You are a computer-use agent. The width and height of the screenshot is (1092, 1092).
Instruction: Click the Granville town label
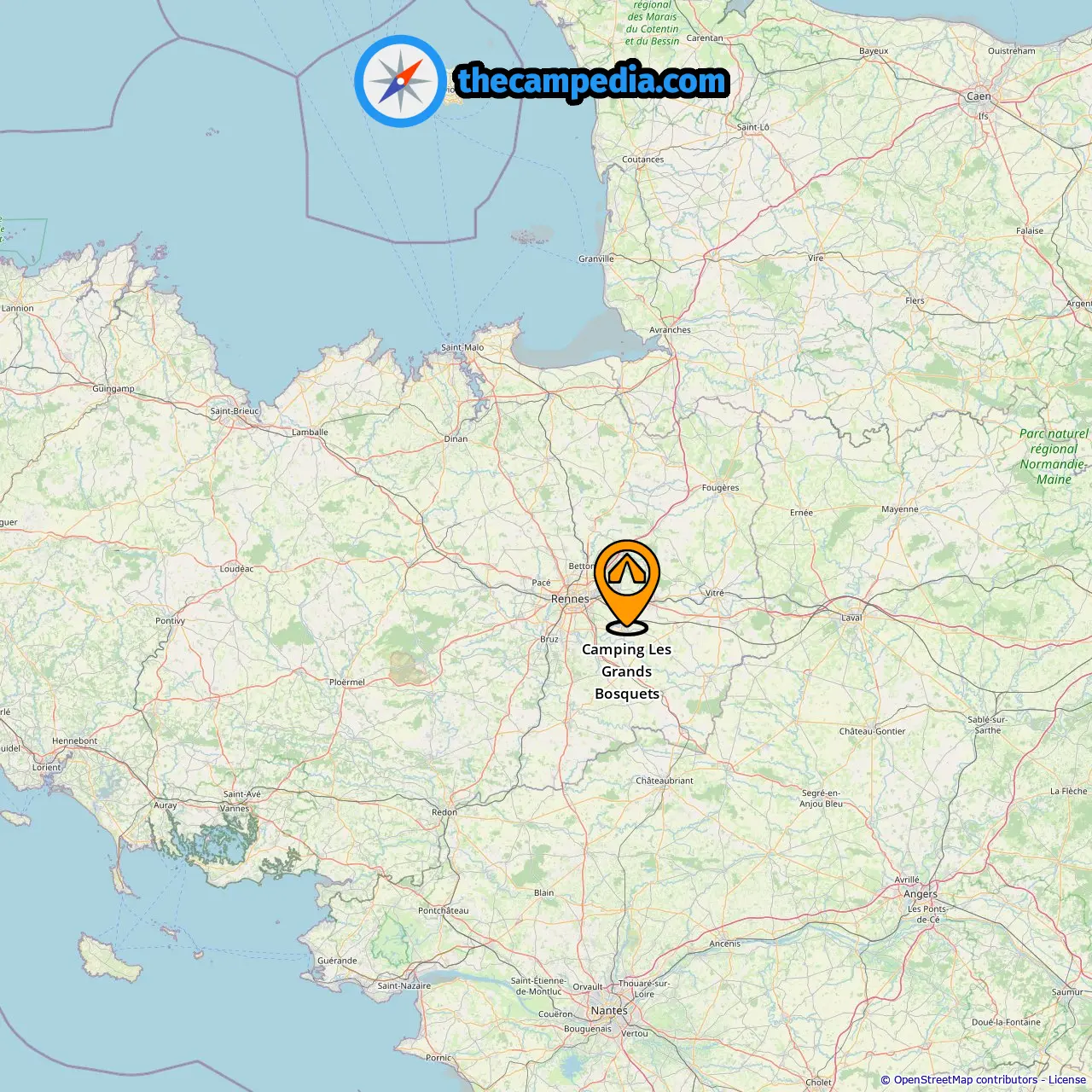[596, 258]
